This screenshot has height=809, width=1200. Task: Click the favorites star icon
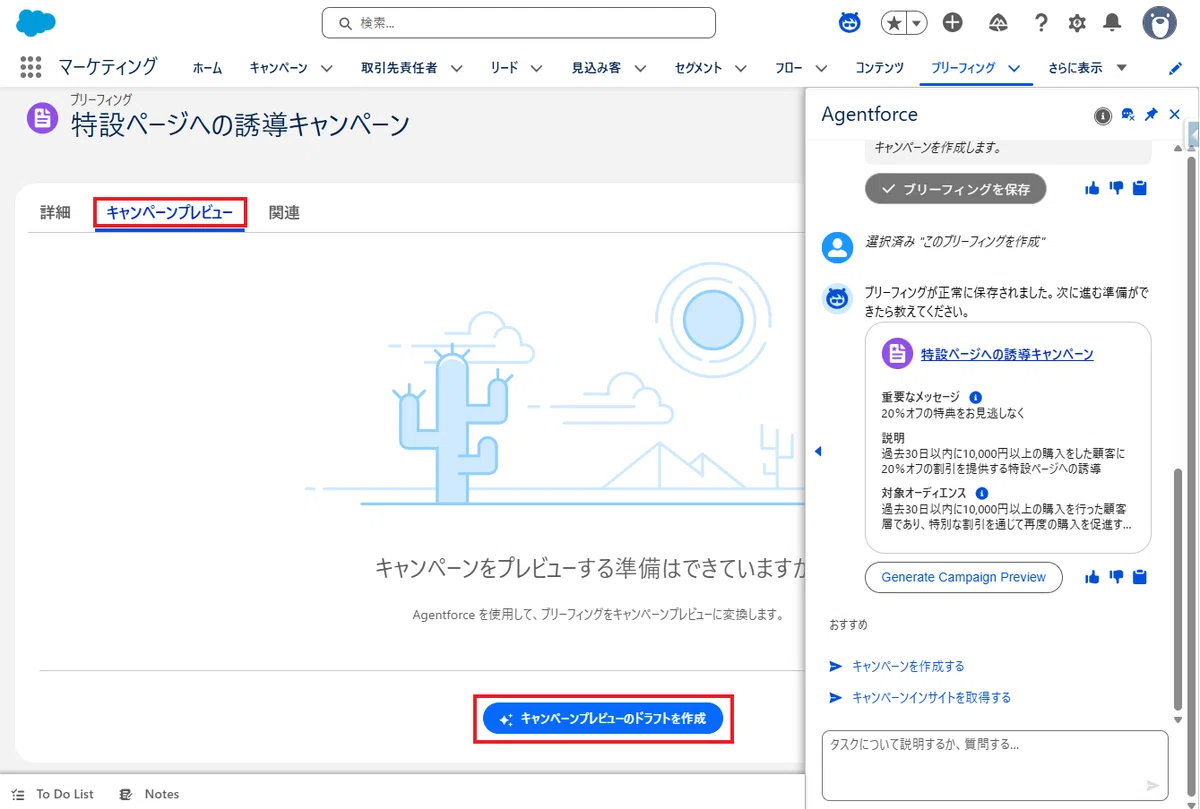click(893, 22)
